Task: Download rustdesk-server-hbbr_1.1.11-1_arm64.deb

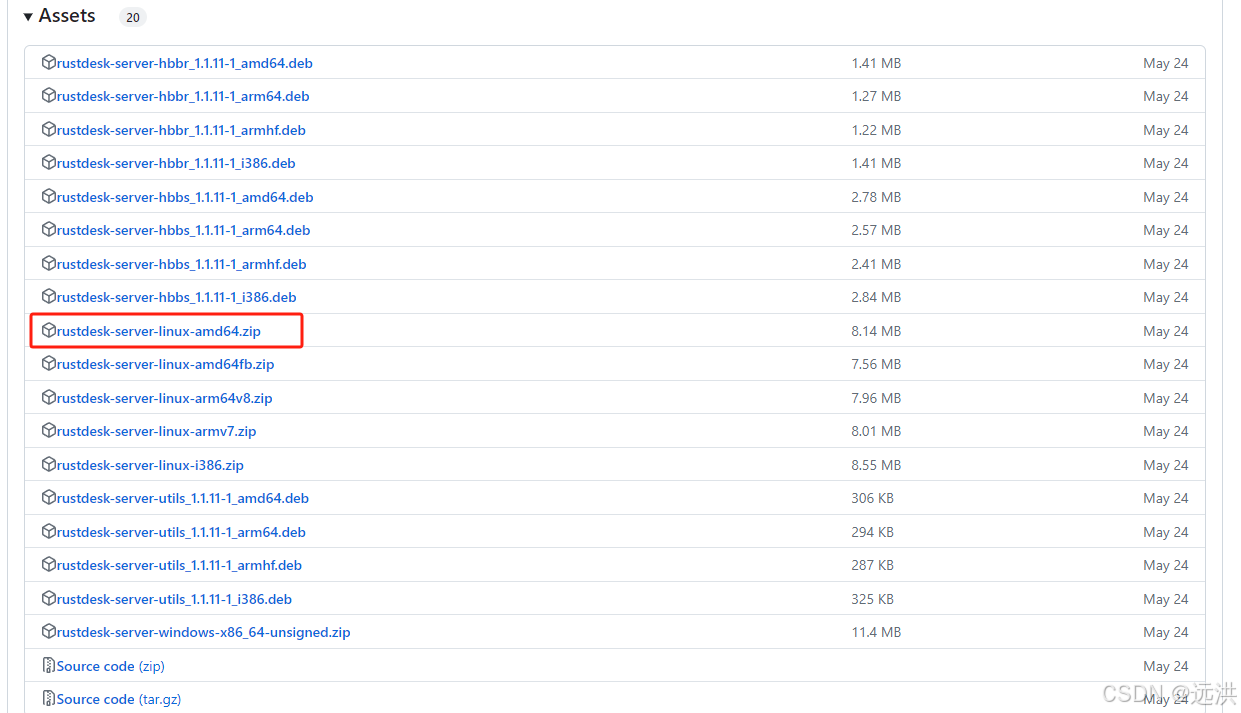Action: click(x=183, y=97)
